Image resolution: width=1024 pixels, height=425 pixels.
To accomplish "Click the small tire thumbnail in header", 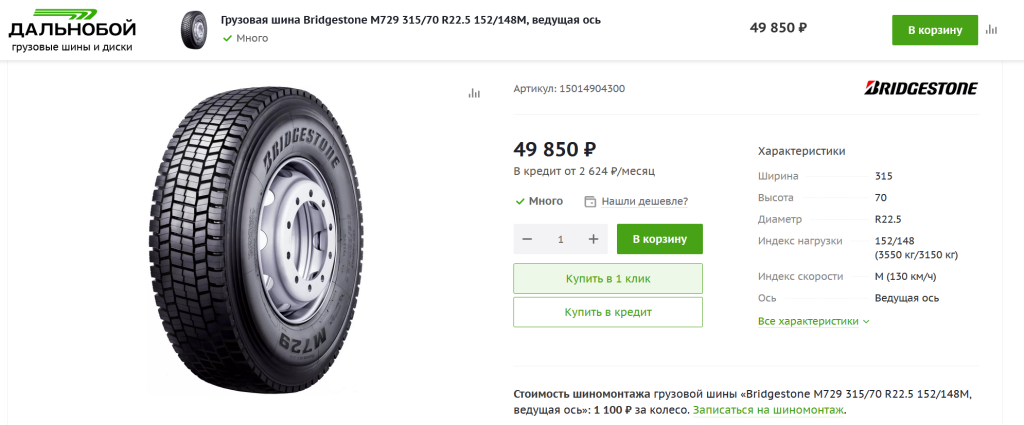I will click(x=196, y=29).
